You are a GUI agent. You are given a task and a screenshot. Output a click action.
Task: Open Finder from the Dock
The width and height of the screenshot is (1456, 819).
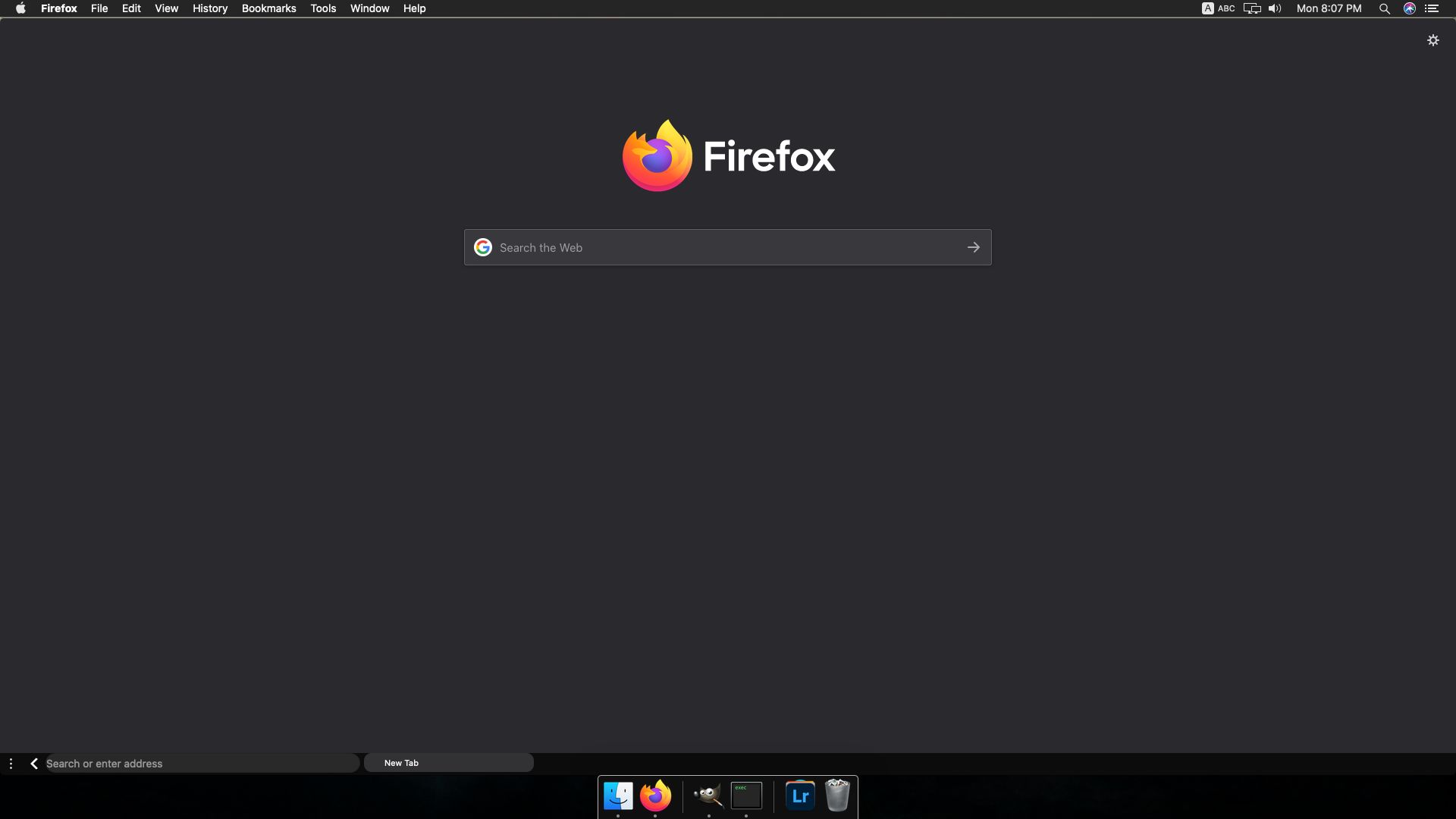click(617, 796)
